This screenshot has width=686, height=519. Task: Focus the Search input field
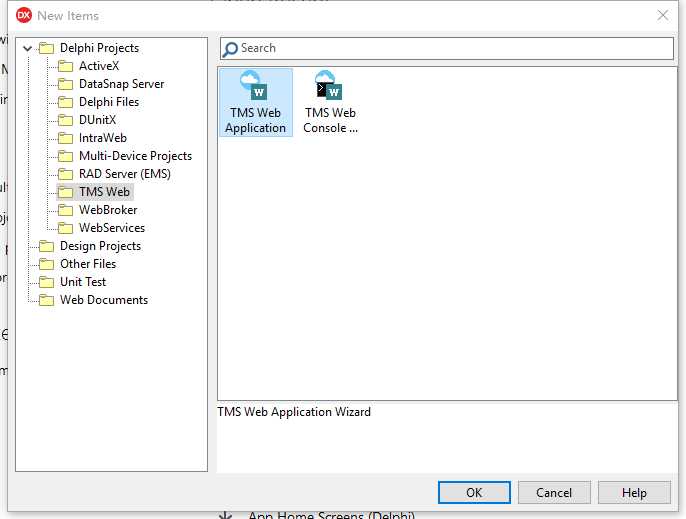447,48
